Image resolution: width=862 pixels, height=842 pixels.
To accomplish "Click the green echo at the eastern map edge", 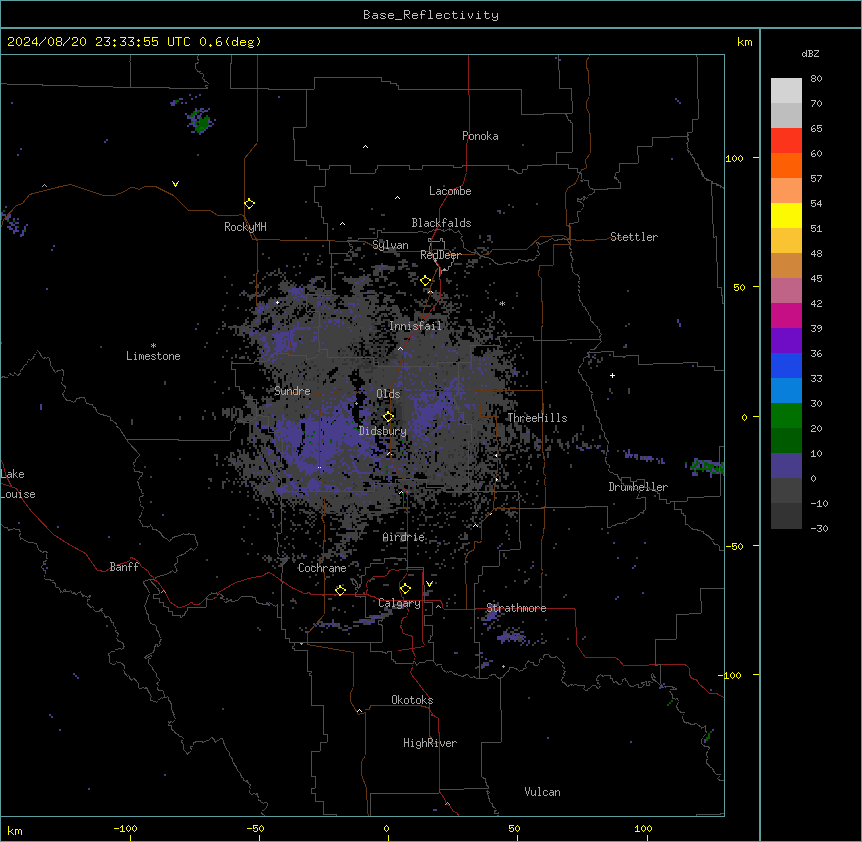I will tap(707, 467).
